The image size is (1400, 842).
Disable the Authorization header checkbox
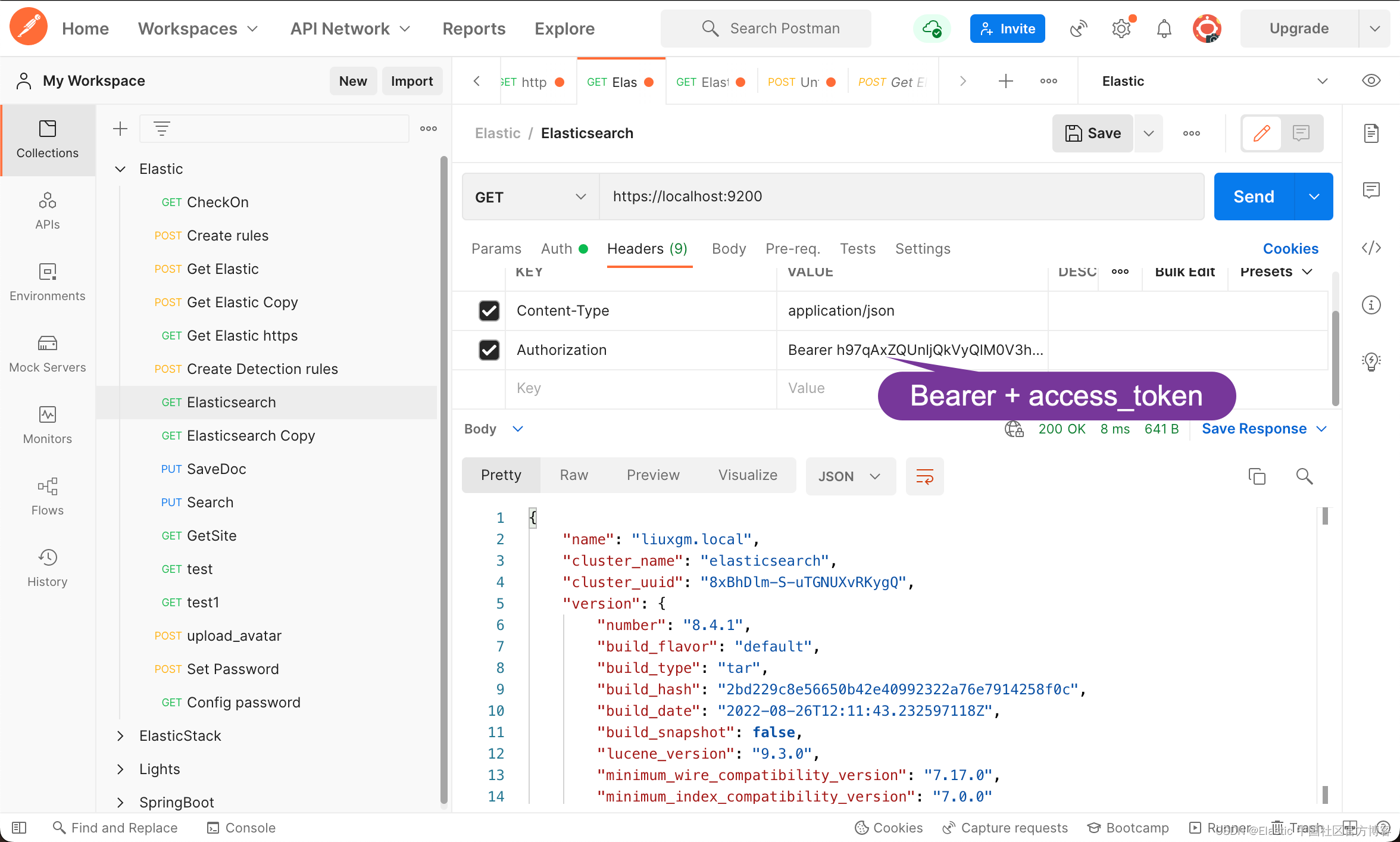point(489,350)
